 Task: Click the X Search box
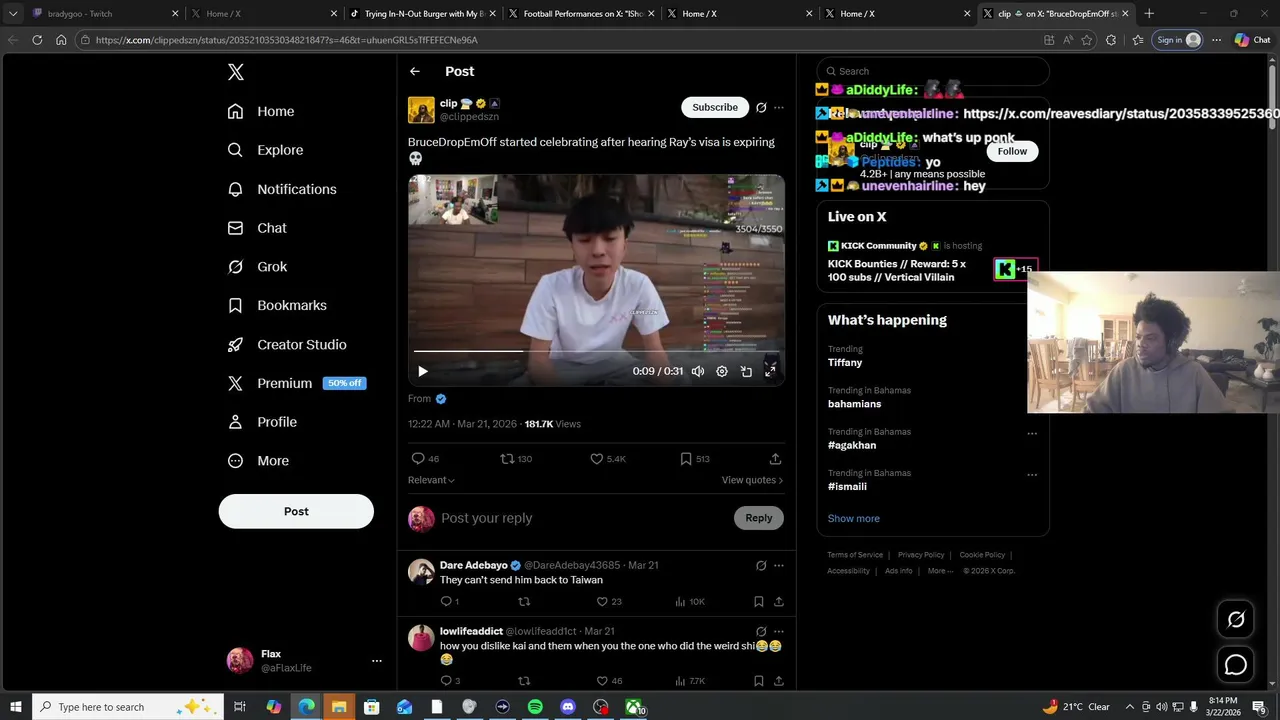point(933,71)
